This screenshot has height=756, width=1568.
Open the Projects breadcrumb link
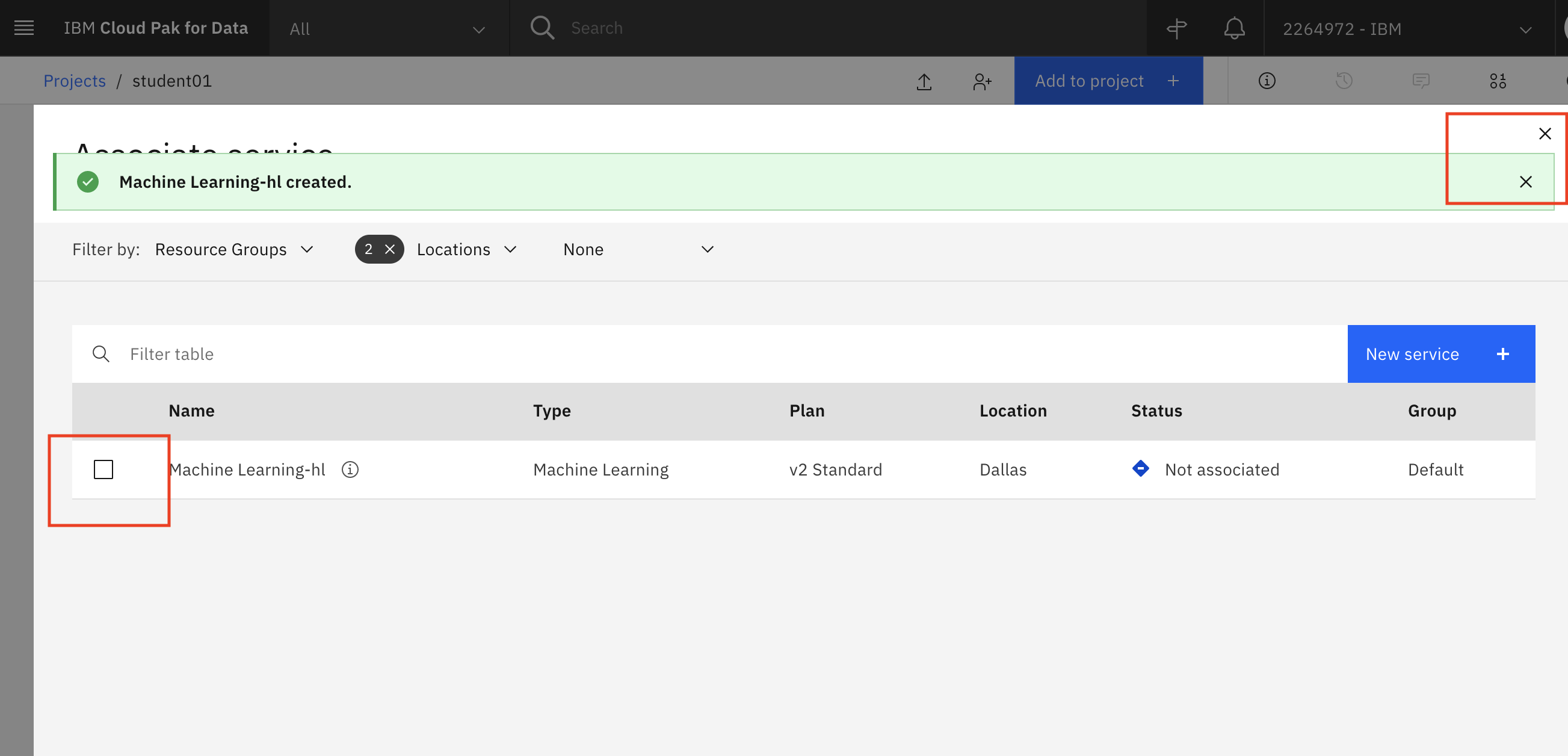74,81
